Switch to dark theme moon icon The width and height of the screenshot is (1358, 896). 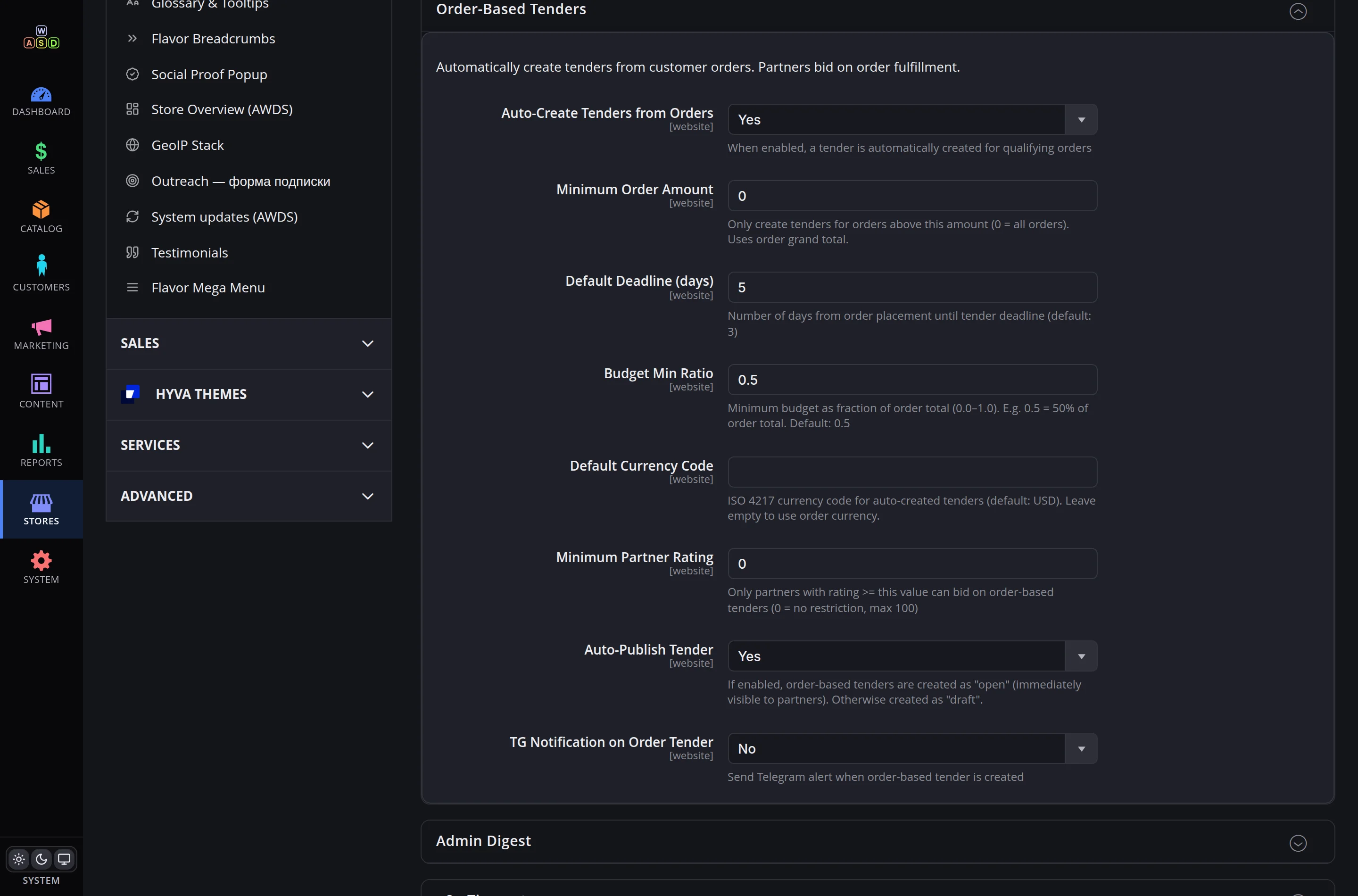coord(41,859)
